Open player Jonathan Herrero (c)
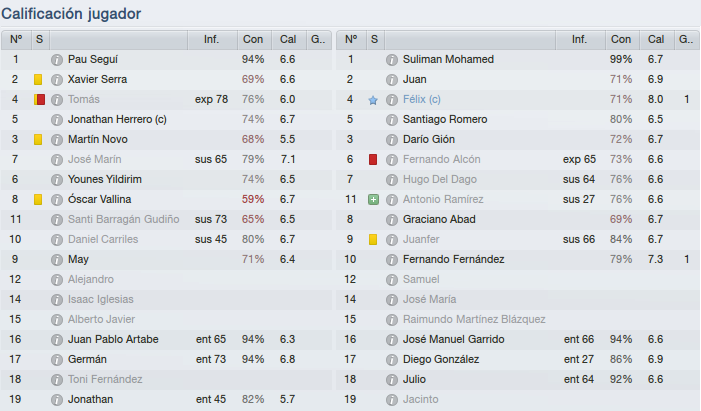This screenshot has width=701, height=411. [117, 119]
